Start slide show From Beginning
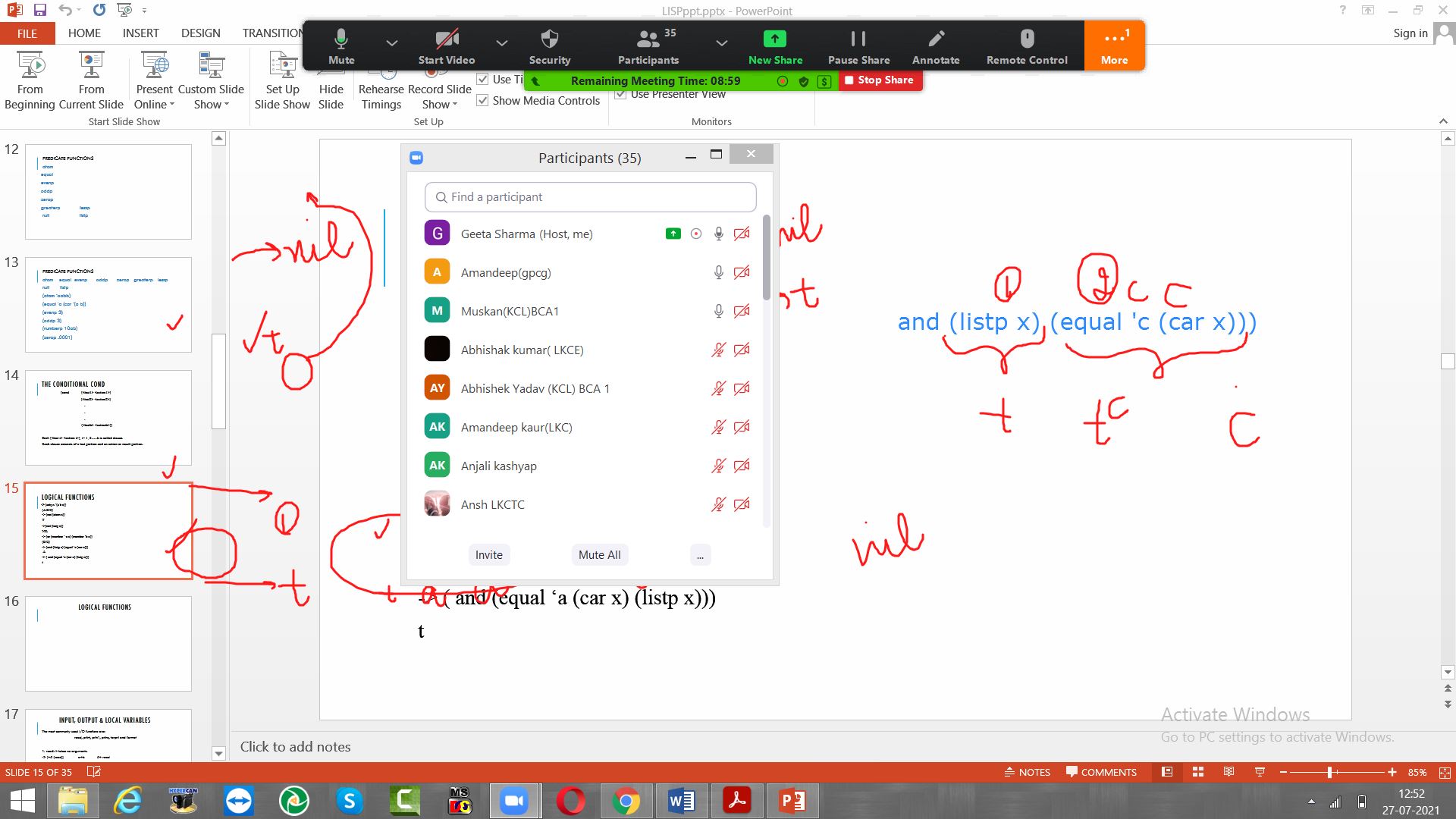This screenshot has width=1456, height=819. pyautogui.click(x=30, y=81)
